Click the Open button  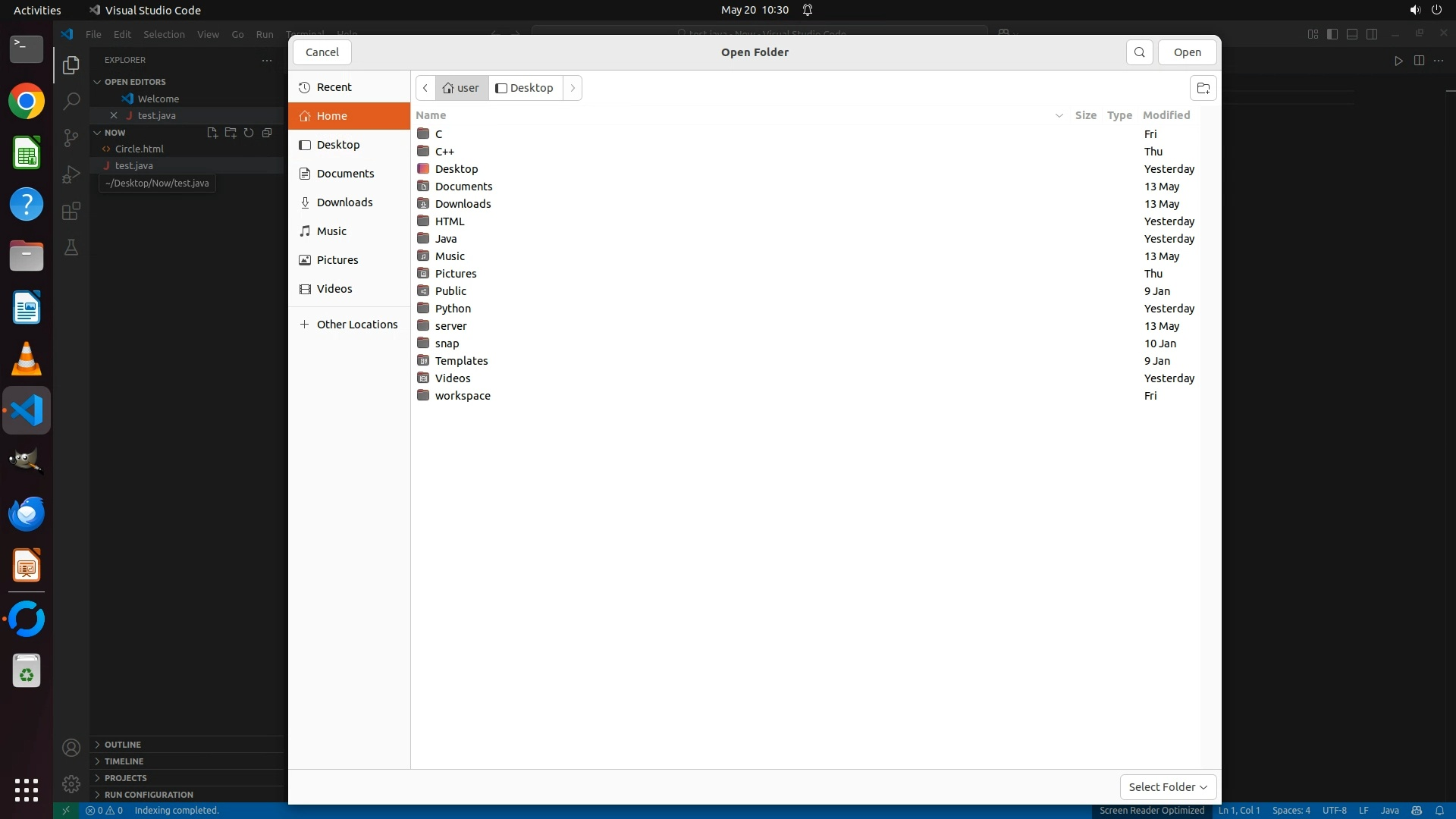[1187, 52]
